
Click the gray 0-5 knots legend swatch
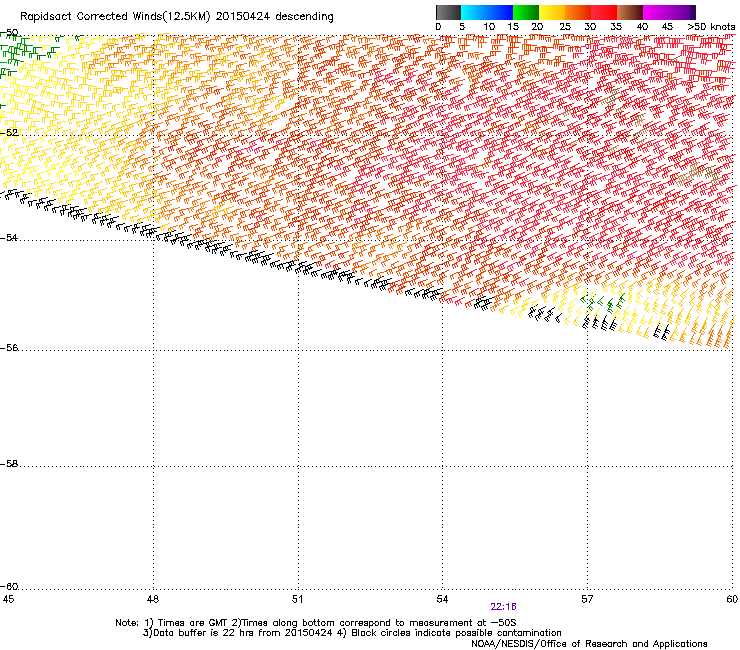tap(448, 12)
